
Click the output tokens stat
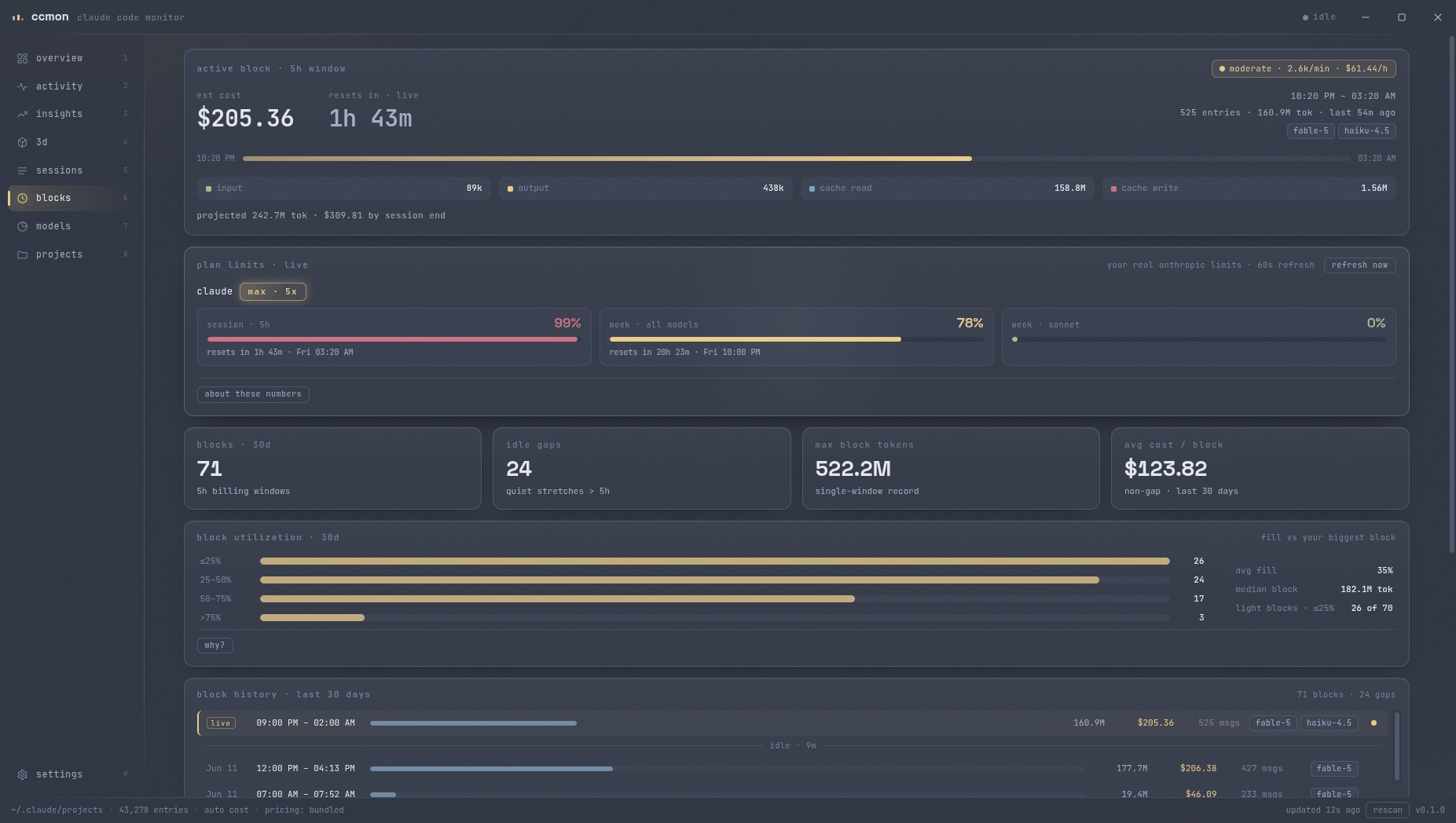[645, 188]
